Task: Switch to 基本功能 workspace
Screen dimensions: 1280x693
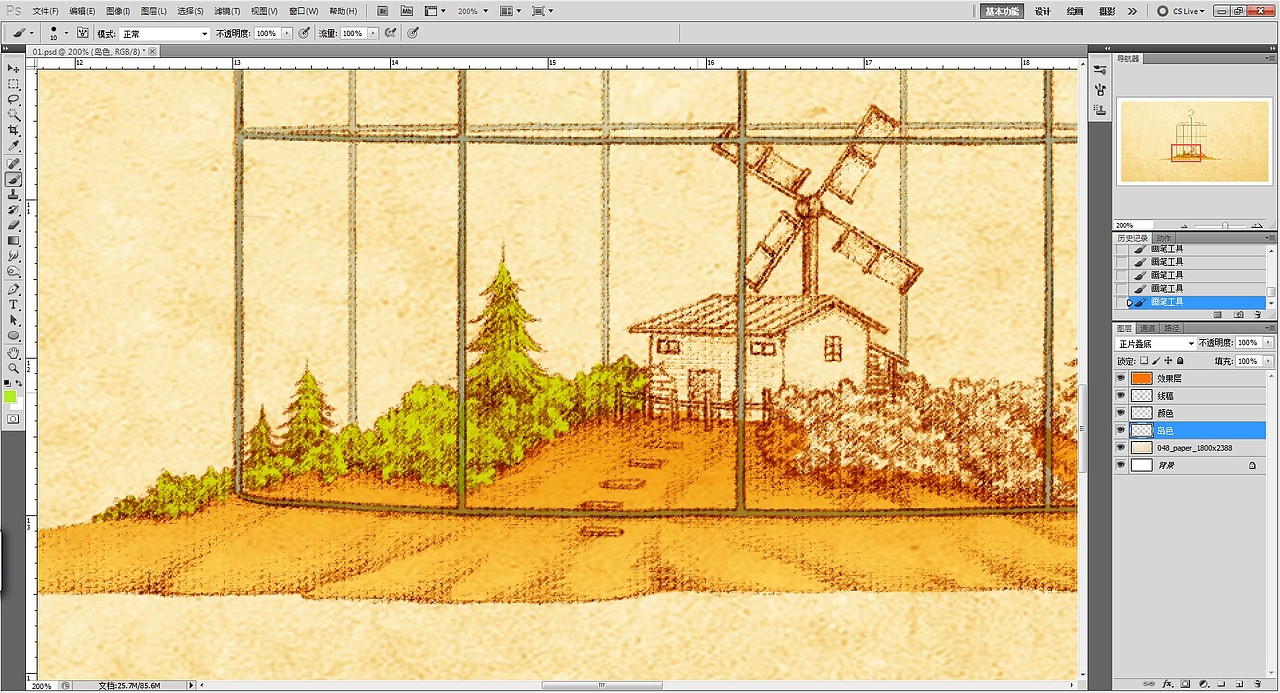Action: point(1001,11)
